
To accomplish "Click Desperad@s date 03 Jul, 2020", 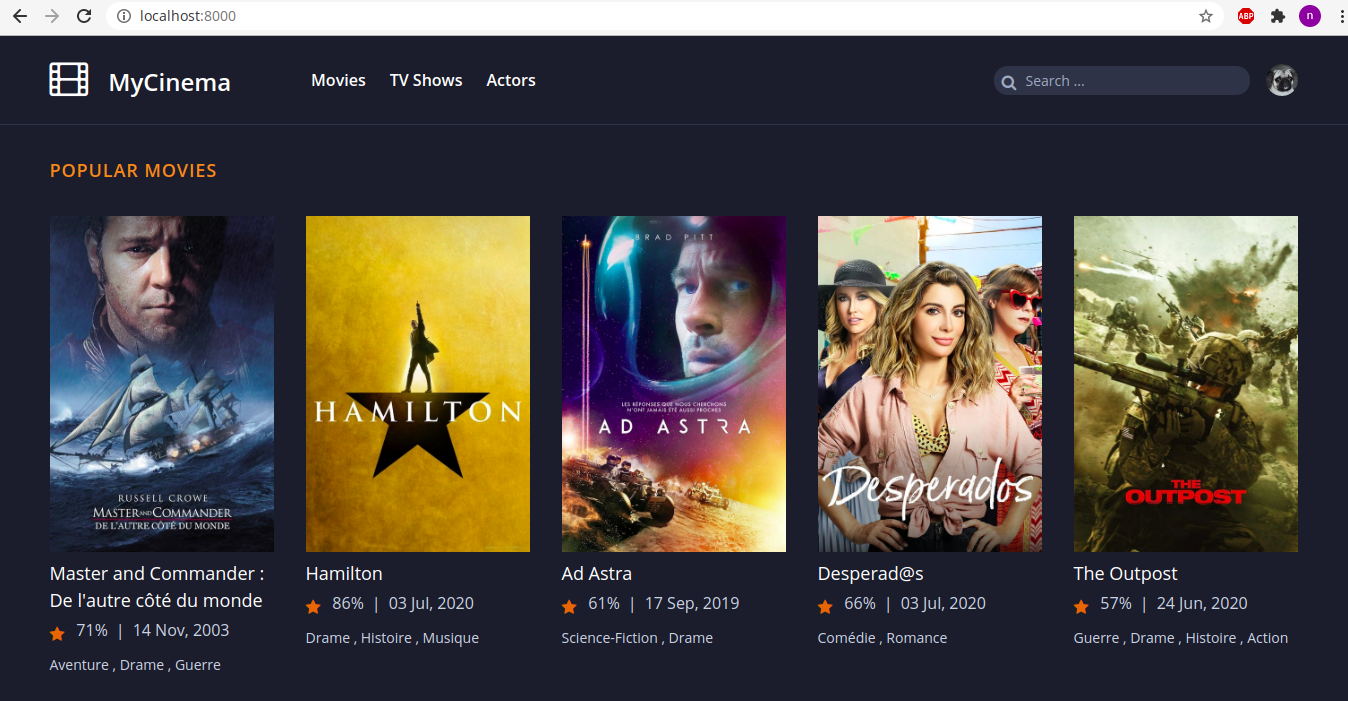I will (943, 604).
